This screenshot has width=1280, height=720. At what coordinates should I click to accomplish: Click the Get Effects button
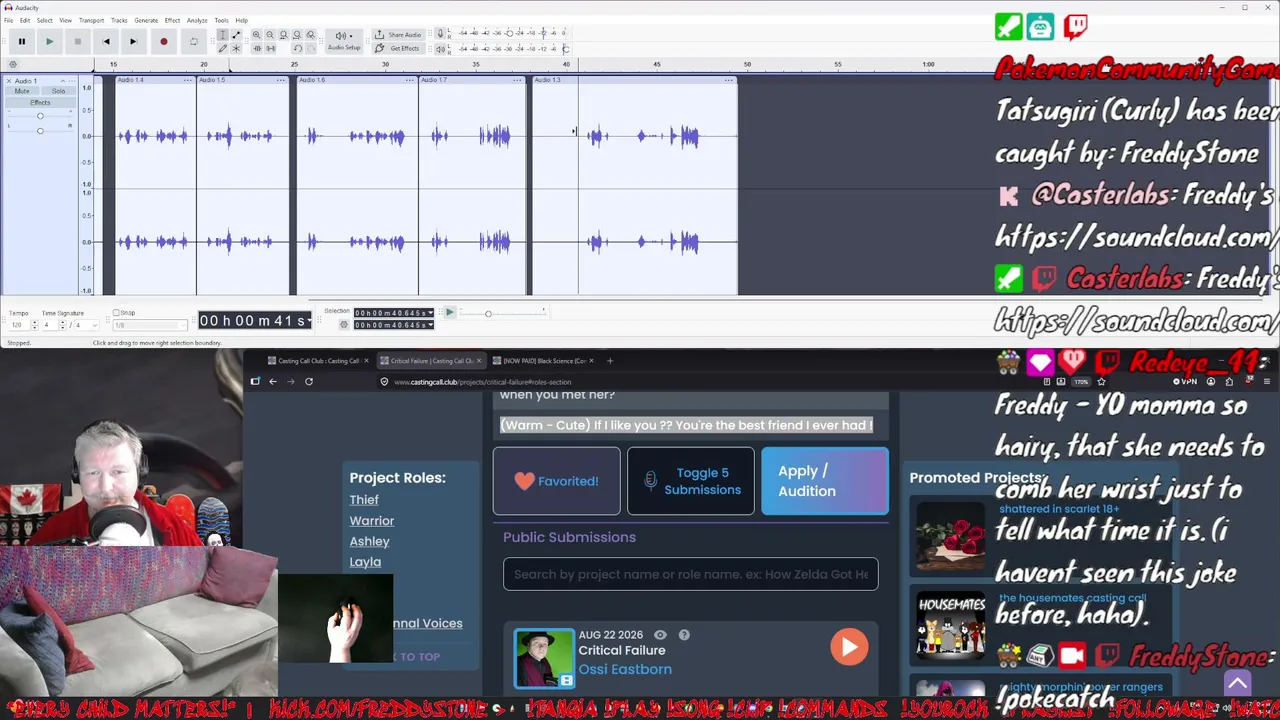point(398,48)
